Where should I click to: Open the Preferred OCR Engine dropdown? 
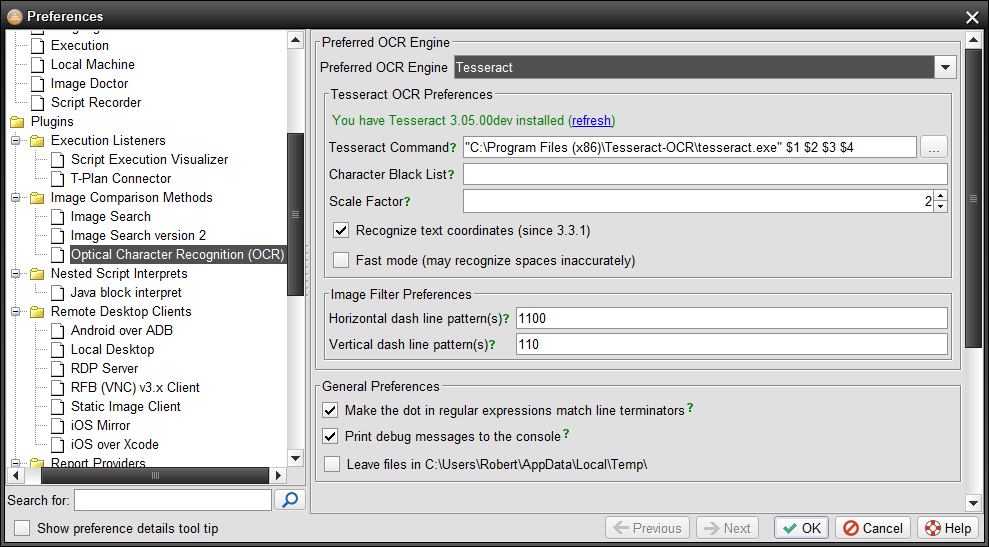pyautogui.click(x=945, y=67)
